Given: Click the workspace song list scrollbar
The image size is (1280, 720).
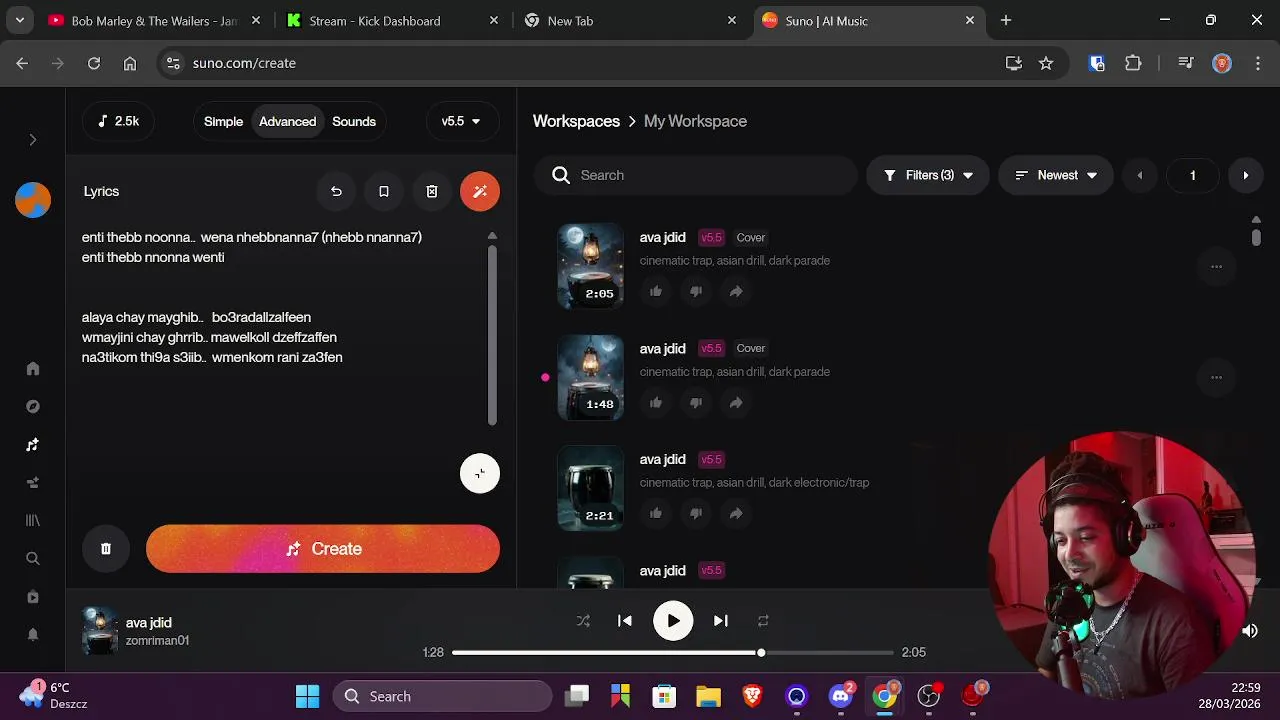Looking at the screenshot, I should point(1256,237).
